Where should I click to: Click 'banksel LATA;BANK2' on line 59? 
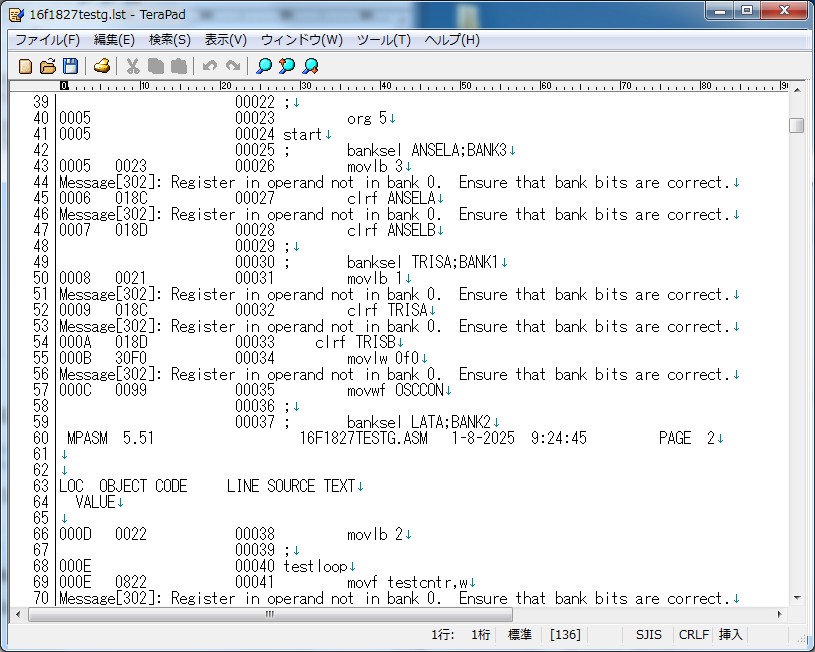coord(419,422)
